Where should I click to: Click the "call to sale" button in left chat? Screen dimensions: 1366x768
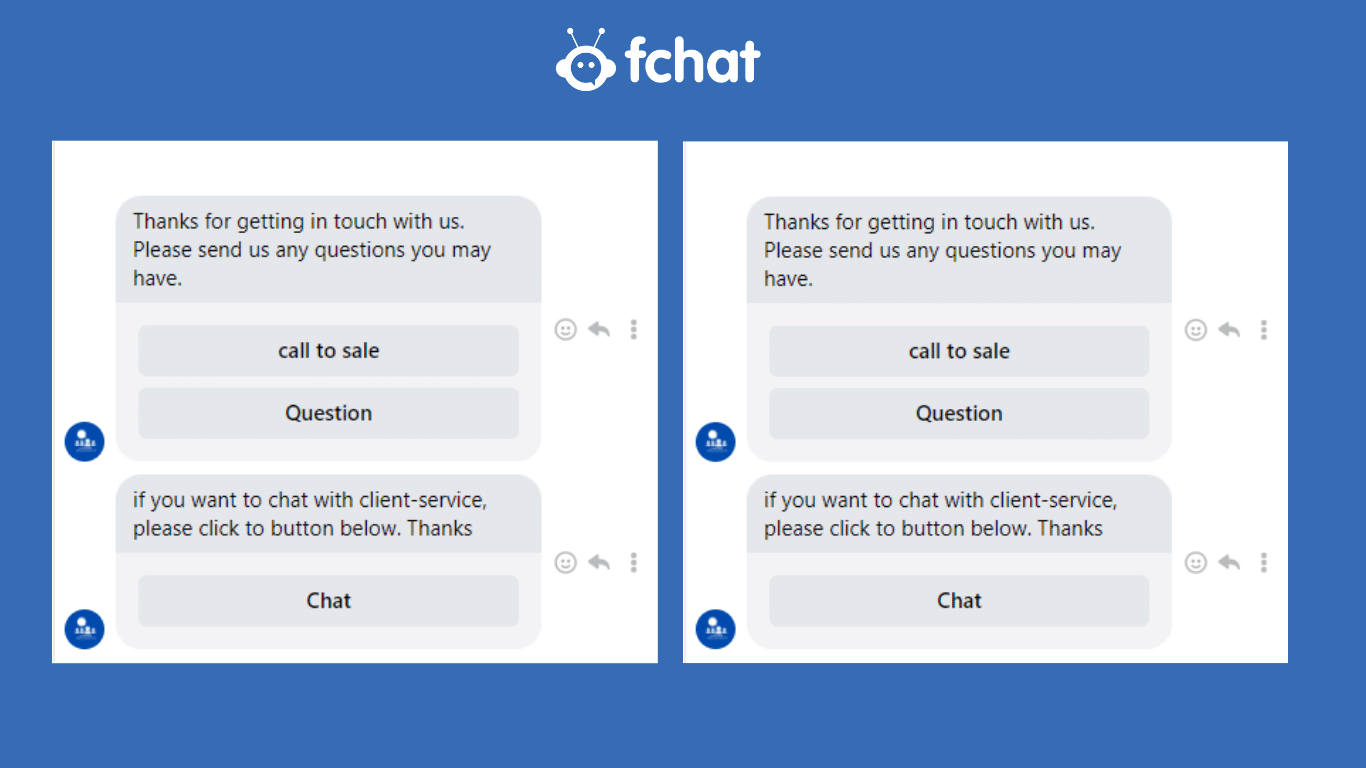click(x=328, y=351)
